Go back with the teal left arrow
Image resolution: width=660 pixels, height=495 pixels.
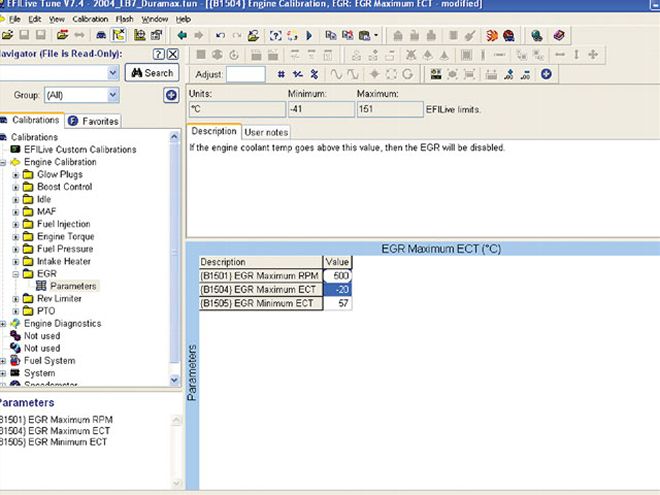[182, 35]
